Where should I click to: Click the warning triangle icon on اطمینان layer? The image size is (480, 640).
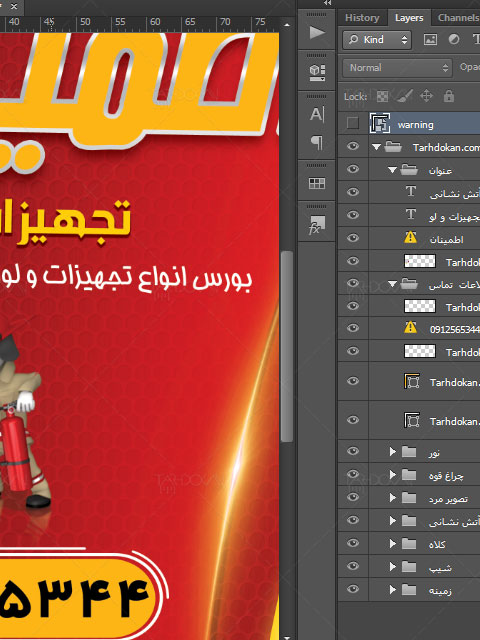click(x=410, y=238)
